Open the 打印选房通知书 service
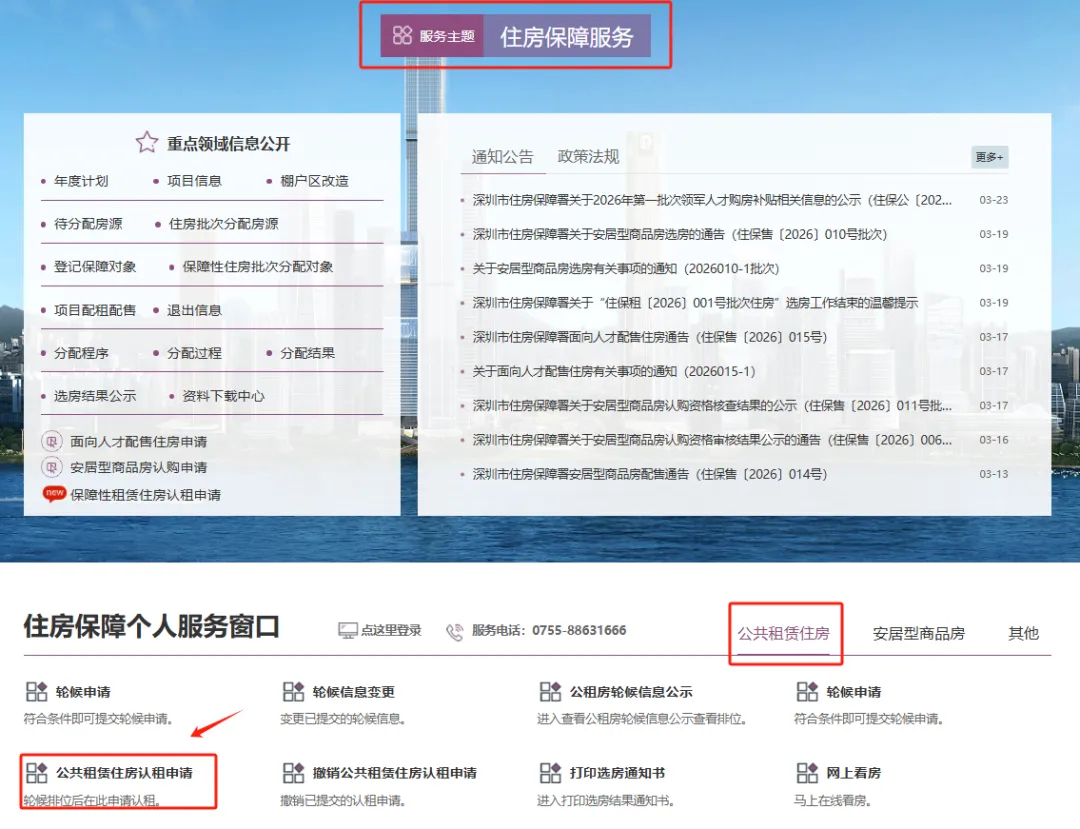 point(617,773)
